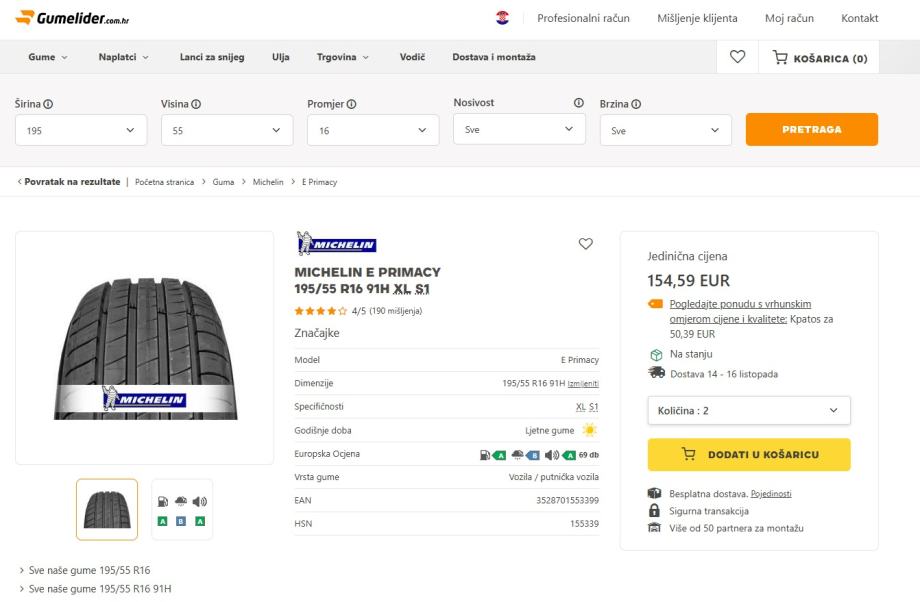Select the EU label ratings thumbnail
This screenshot has height=602, width=920.
[181, 509]
